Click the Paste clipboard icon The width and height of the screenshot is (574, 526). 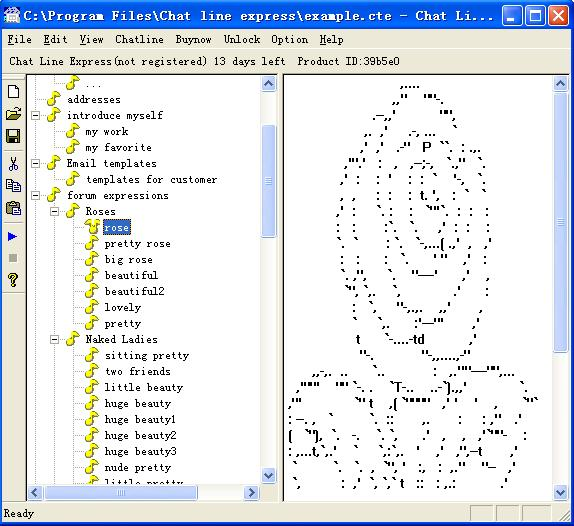[x=14, y=208]
